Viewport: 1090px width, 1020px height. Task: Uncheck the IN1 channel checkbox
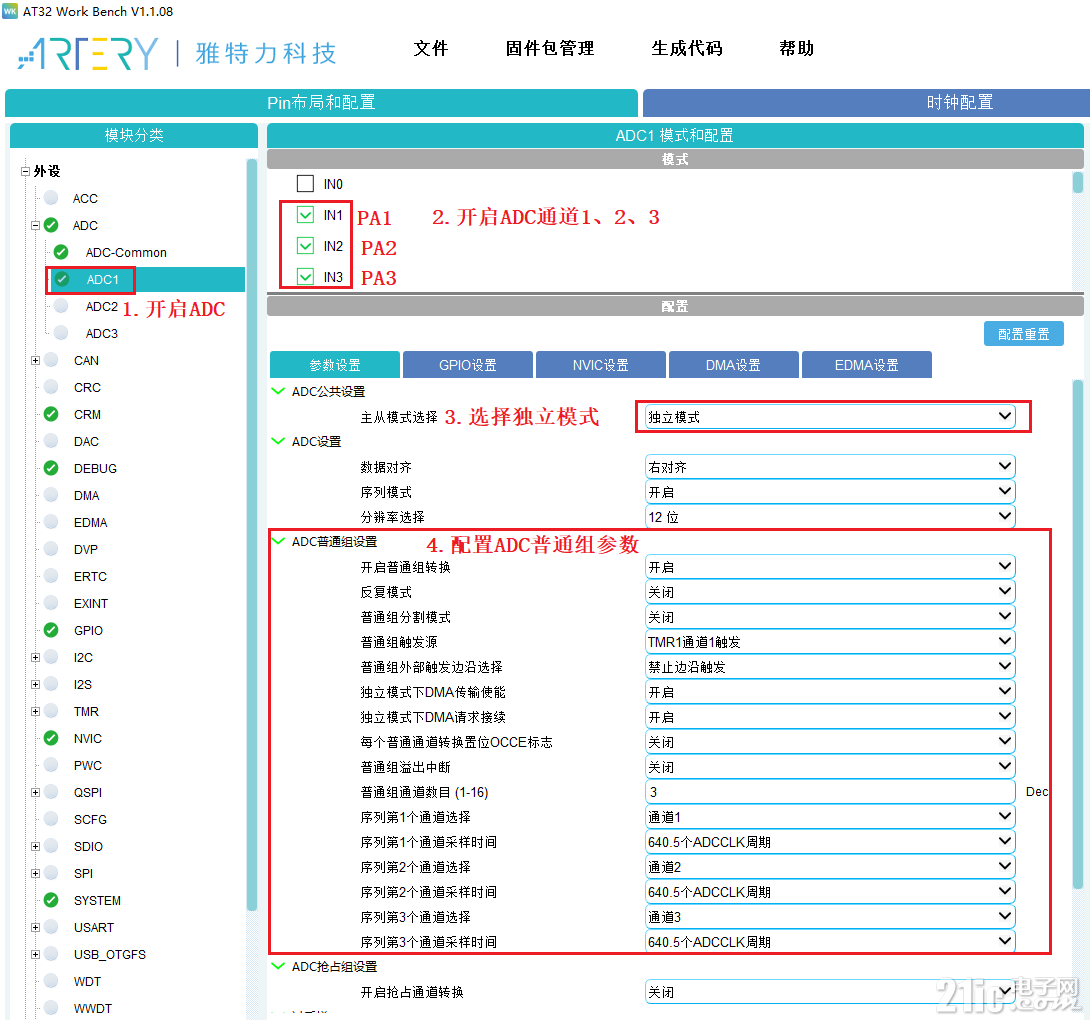click(x=305, y=215)
